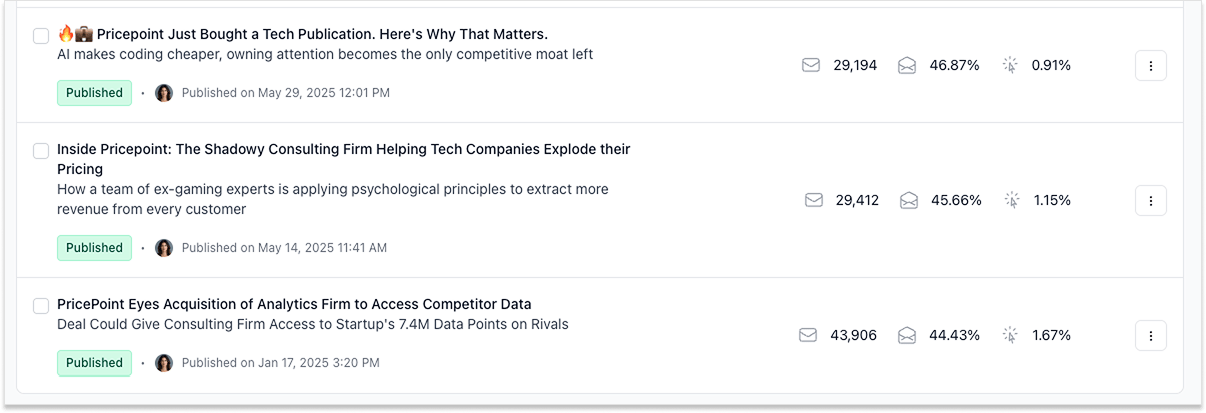Click open-rate icon next to 44.43%

907,335
